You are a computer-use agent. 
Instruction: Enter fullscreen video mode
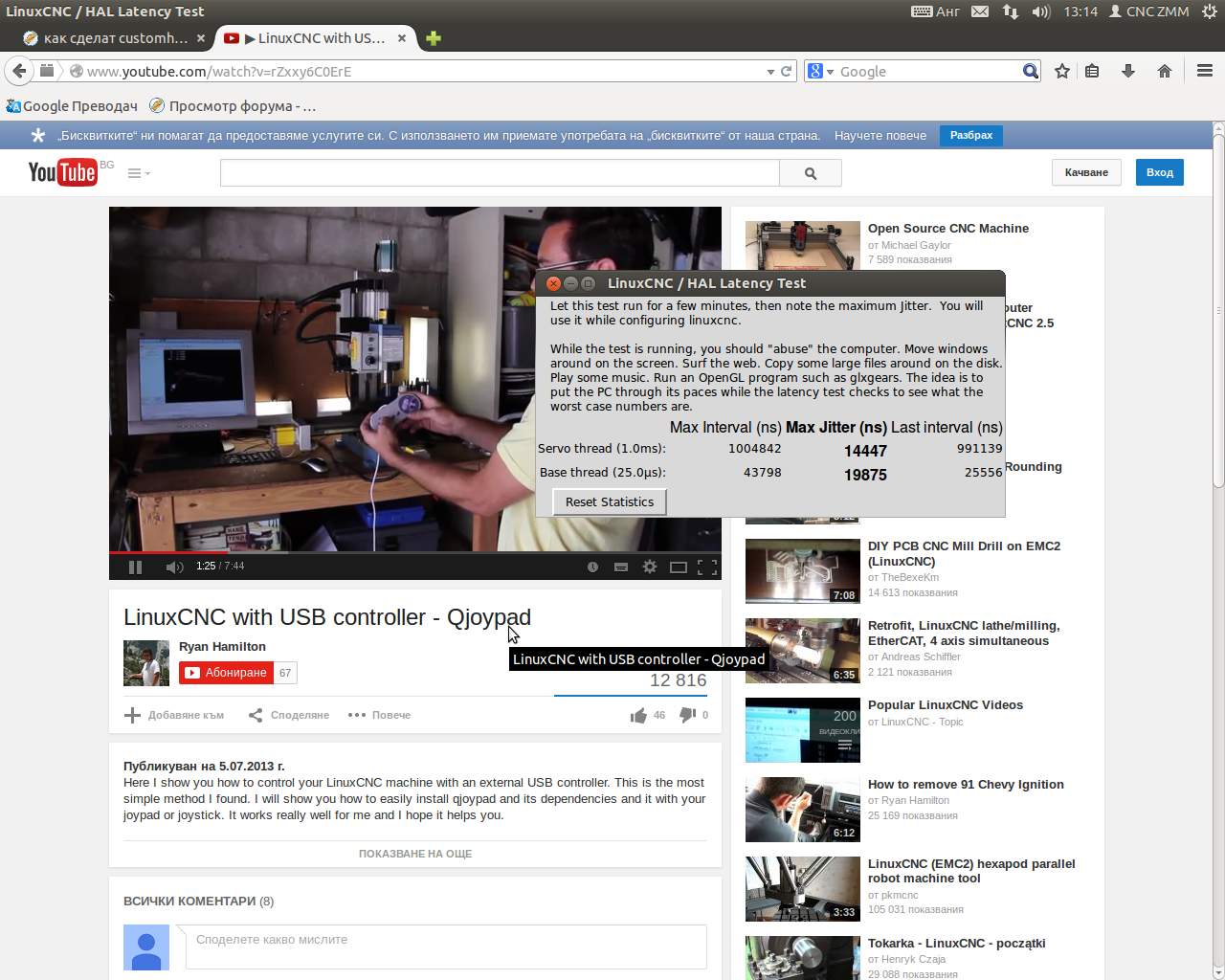(707, 567)
